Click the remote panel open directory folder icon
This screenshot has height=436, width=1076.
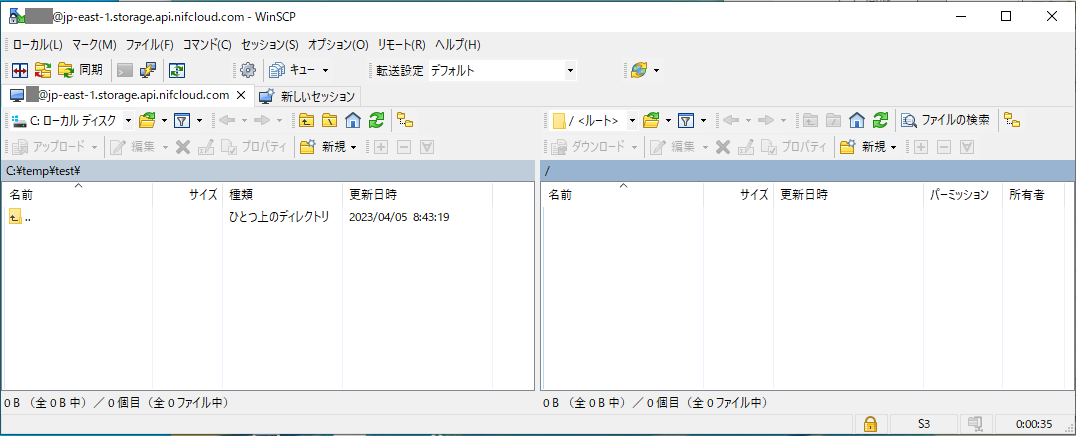[651, 121]
